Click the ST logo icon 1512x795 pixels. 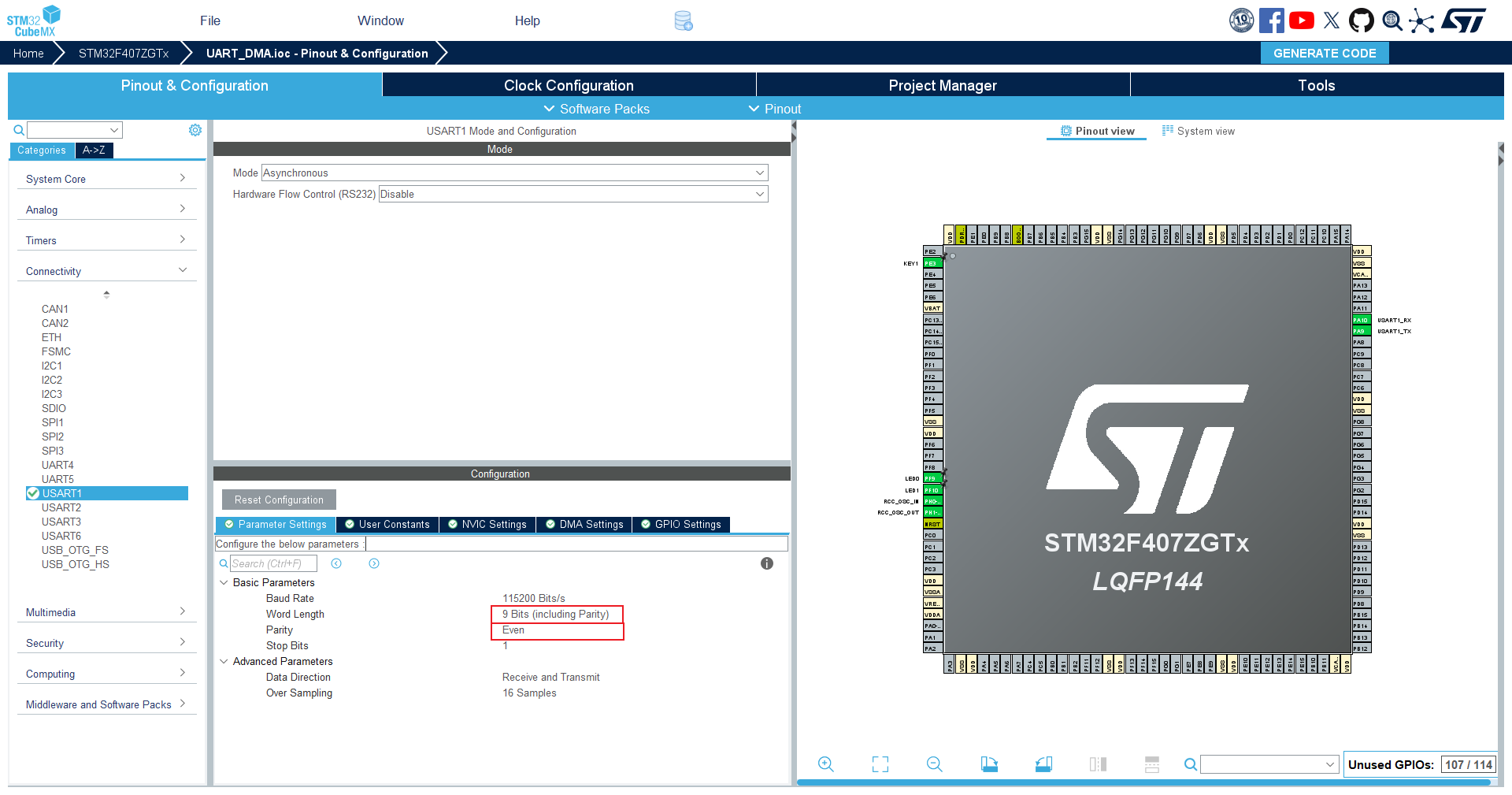pyautogui.click(x=1463, y=20)
